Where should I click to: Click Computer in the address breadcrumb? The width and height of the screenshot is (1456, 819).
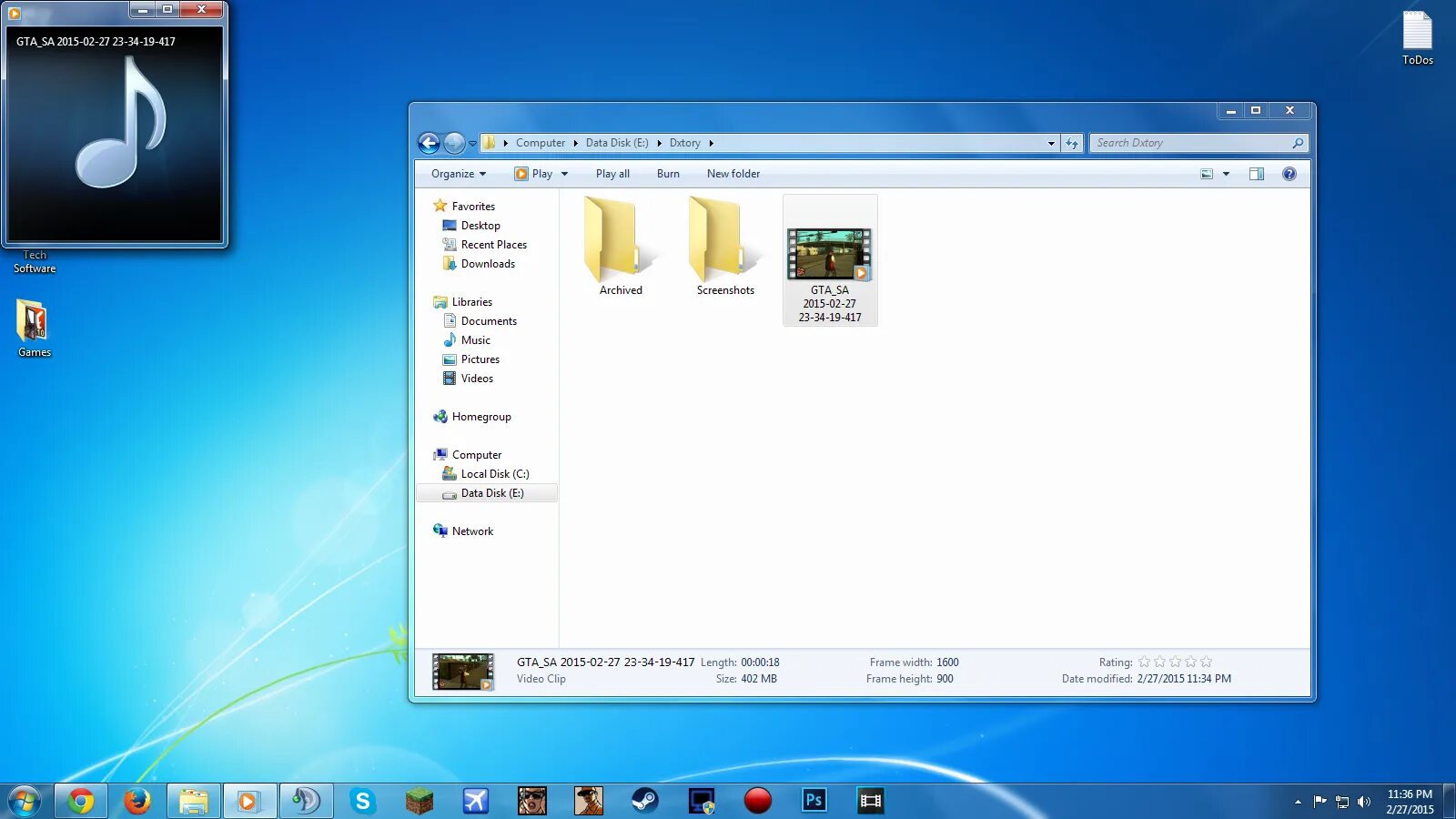(541, 143)
